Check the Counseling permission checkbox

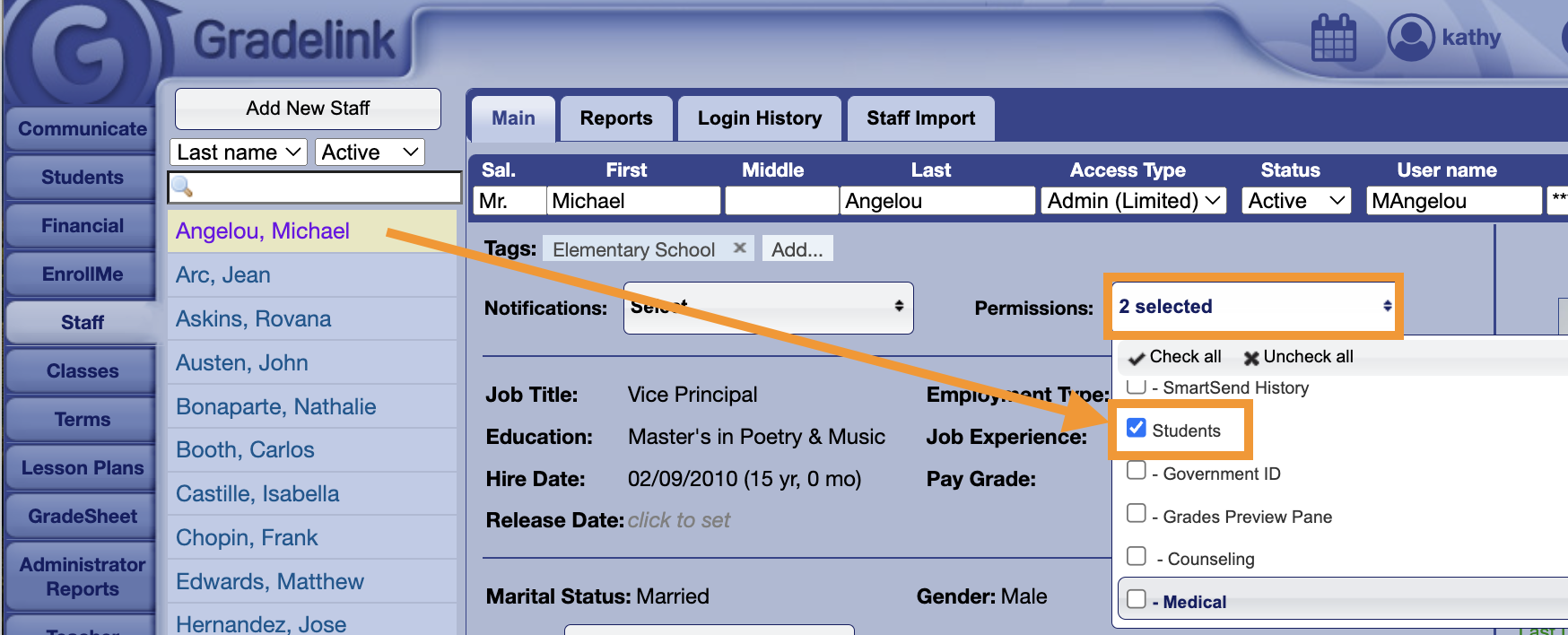(1137, 556)
